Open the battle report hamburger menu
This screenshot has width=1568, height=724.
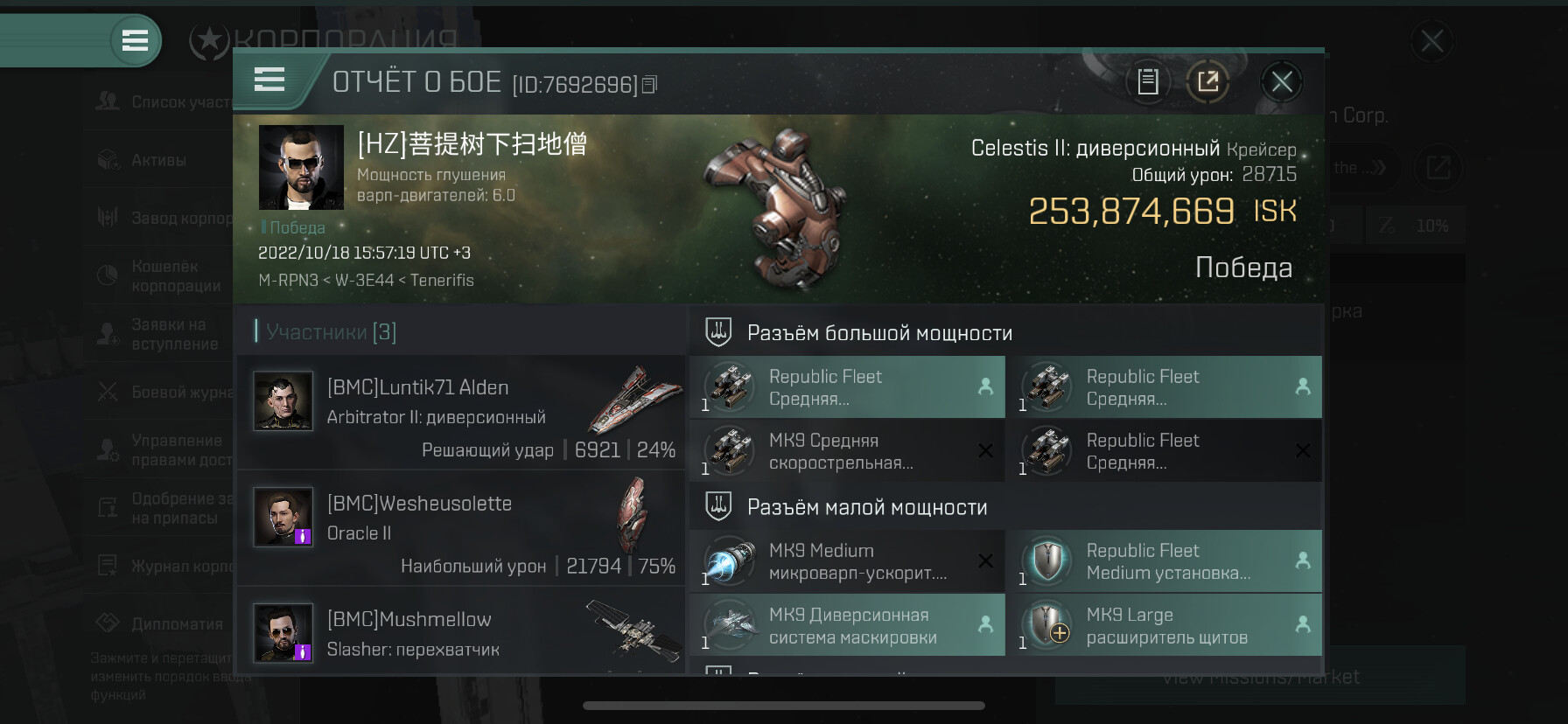[x=269, y=80]
